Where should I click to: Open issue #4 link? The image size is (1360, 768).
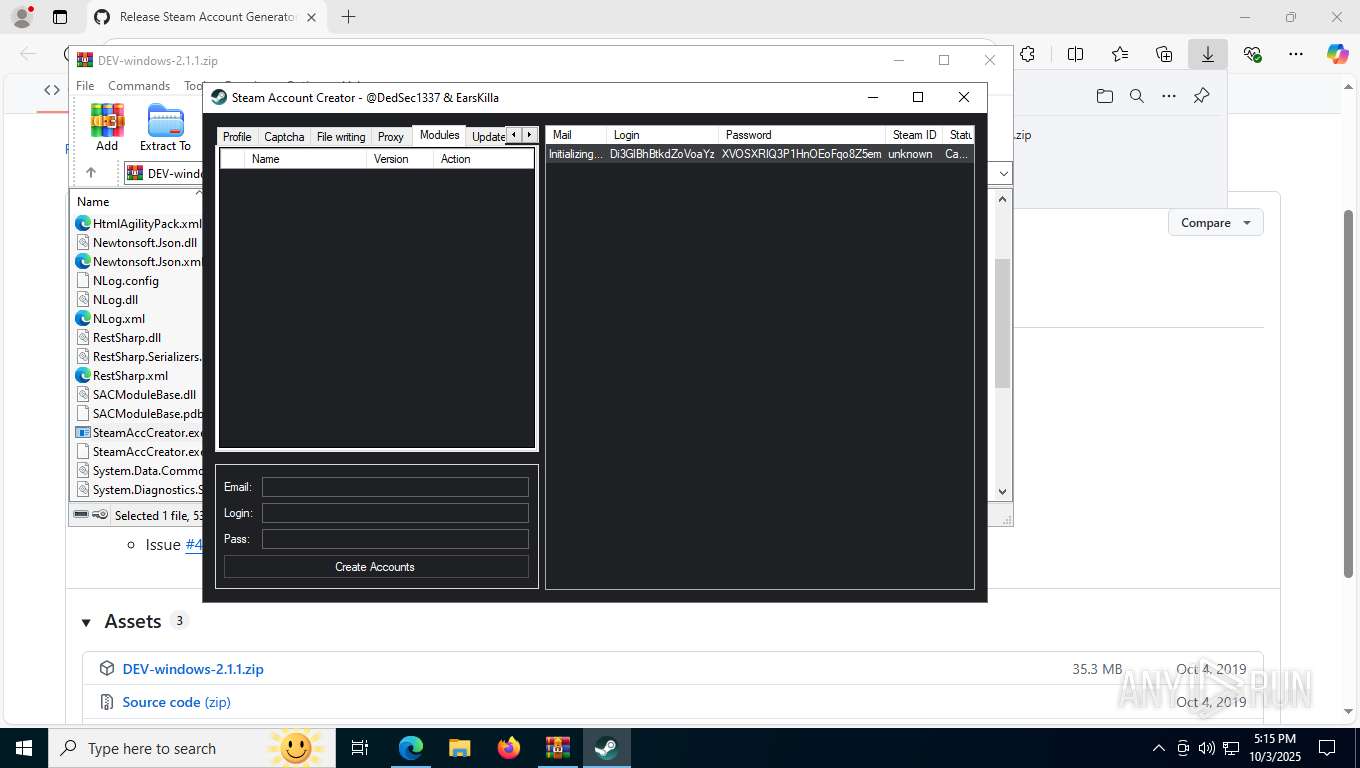pos(194,545)
